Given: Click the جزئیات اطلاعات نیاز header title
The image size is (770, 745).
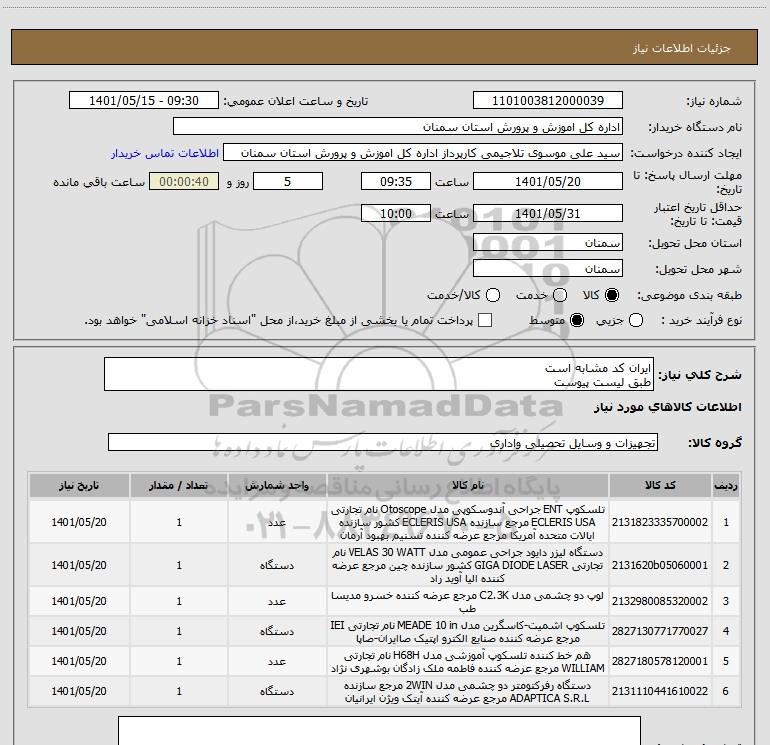Looking at the screenshot, I should [x=681, y=48].
